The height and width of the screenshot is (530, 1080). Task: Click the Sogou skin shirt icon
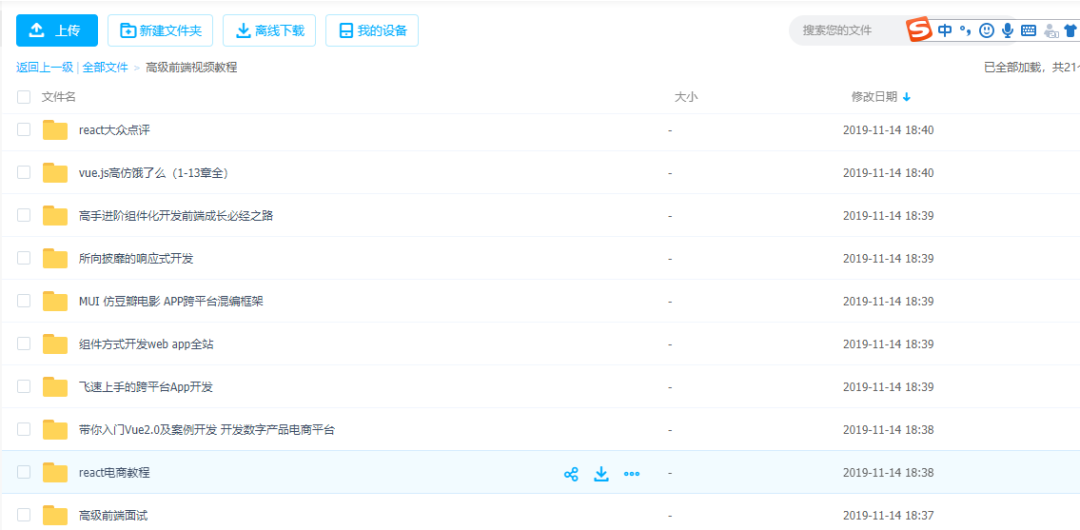[1071, 31]
